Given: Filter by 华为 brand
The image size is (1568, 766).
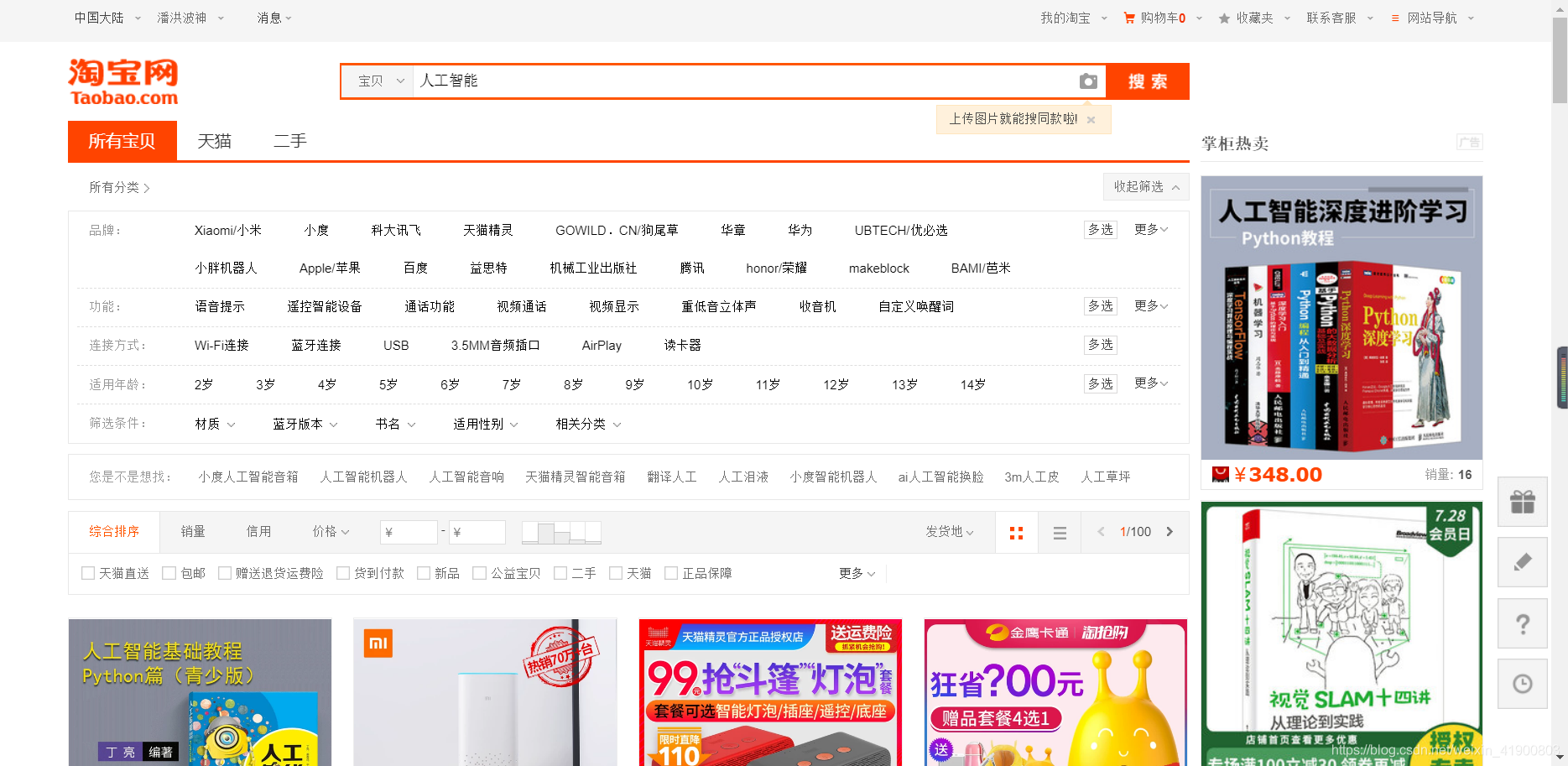Looking at the screenshot, I should pyautogui.click(x=800, y=230).
